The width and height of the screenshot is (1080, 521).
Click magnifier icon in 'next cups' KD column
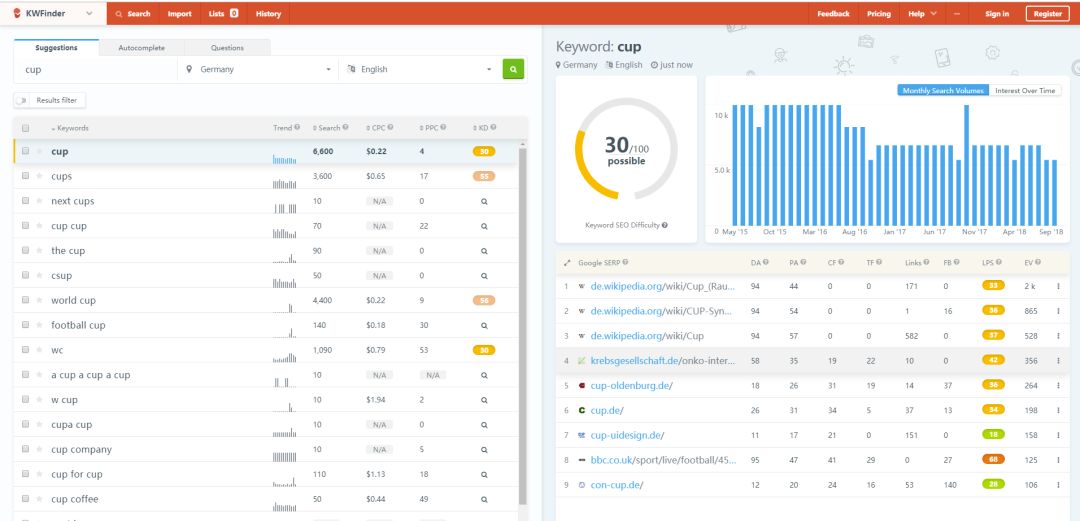[484, 201]
